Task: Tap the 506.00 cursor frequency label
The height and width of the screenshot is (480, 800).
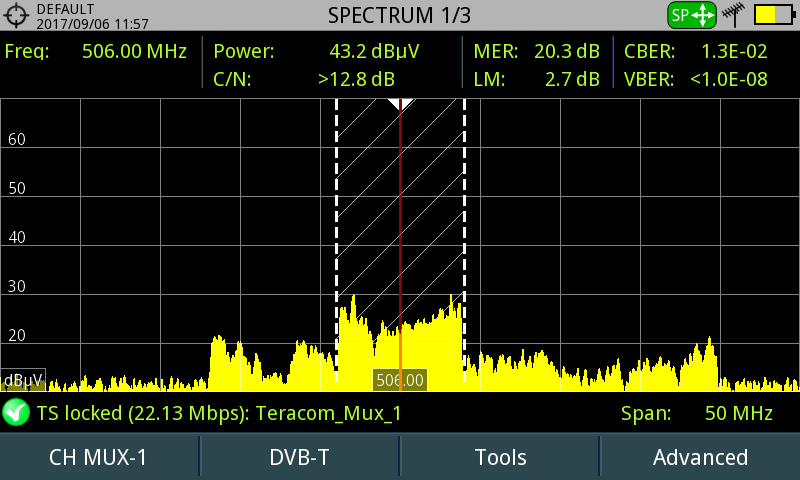Action: tap(400, 380)
